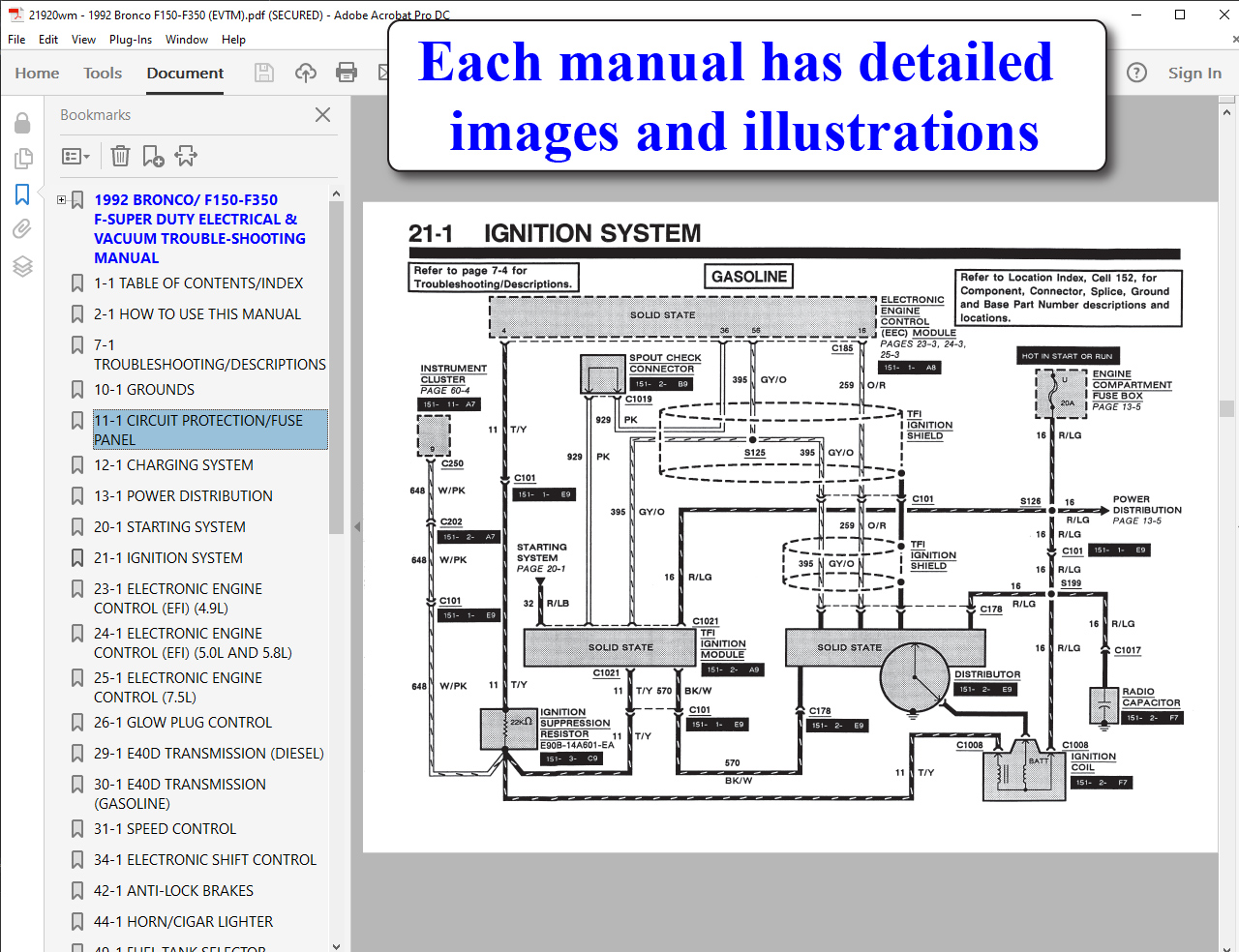This screenshot has width=1239, height=952.
Task: Open bookmark 7-1 Troubleshooting/Descriptions
Action: [x=210, y=355]
